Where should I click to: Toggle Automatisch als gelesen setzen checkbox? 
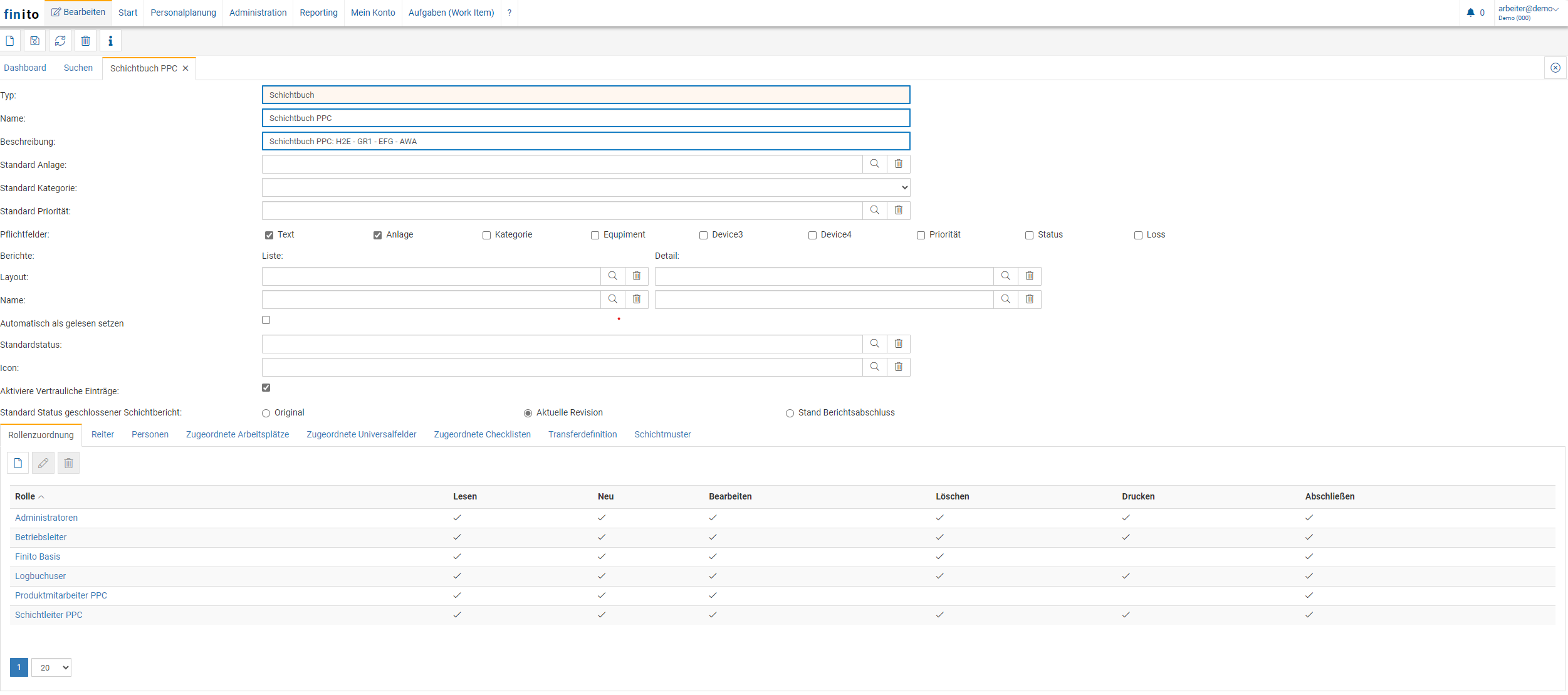pyautogui.click(x=266, y=320)
